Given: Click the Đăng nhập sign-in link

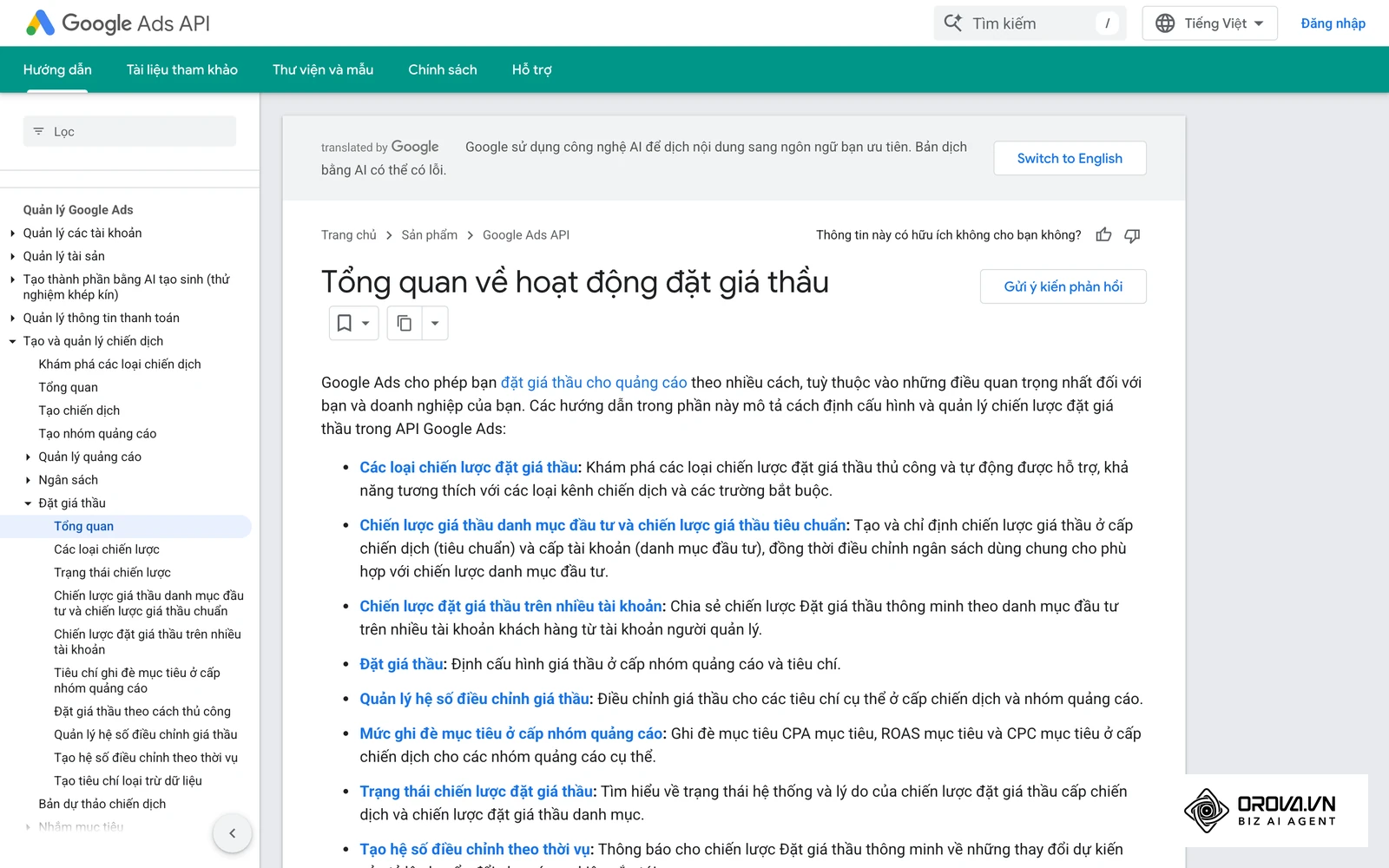Looking at the screenshot, I should point(1333,23).
